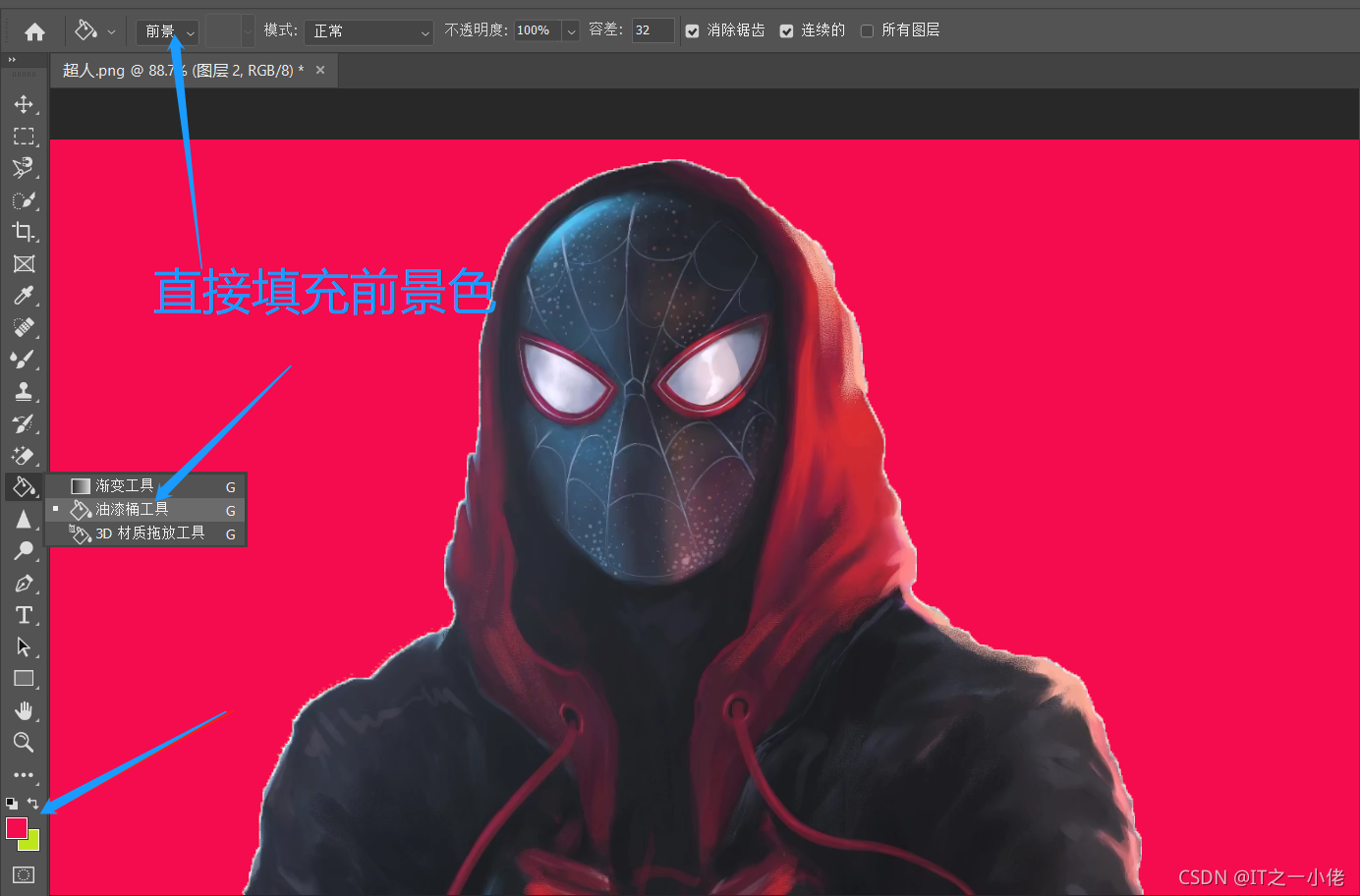Close the 超人.png document tab
The width and height of the screenshot is (1360, 896).
point(320,70)
